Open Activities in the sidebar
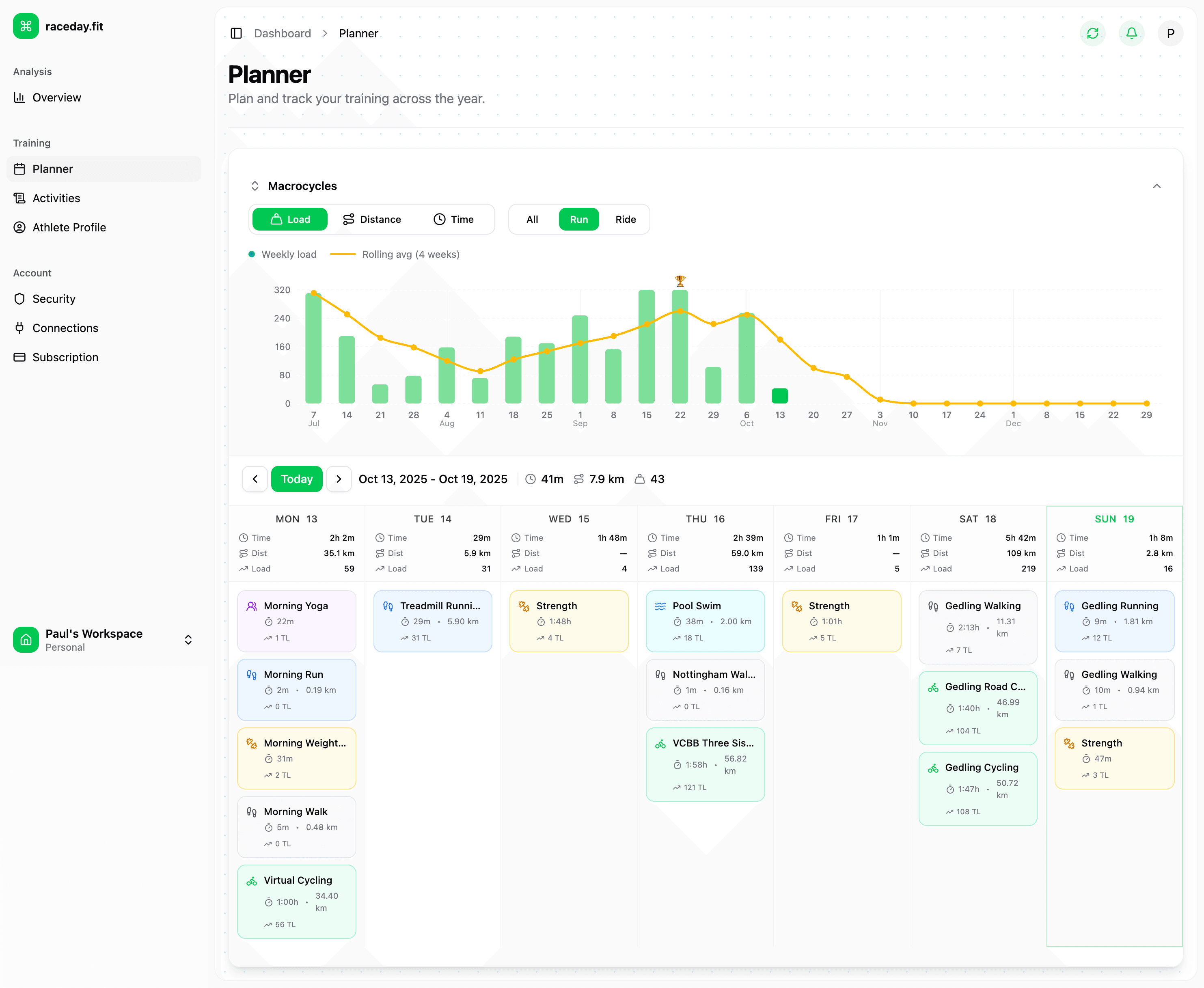Screen dimensions: 1204x988 56,198
